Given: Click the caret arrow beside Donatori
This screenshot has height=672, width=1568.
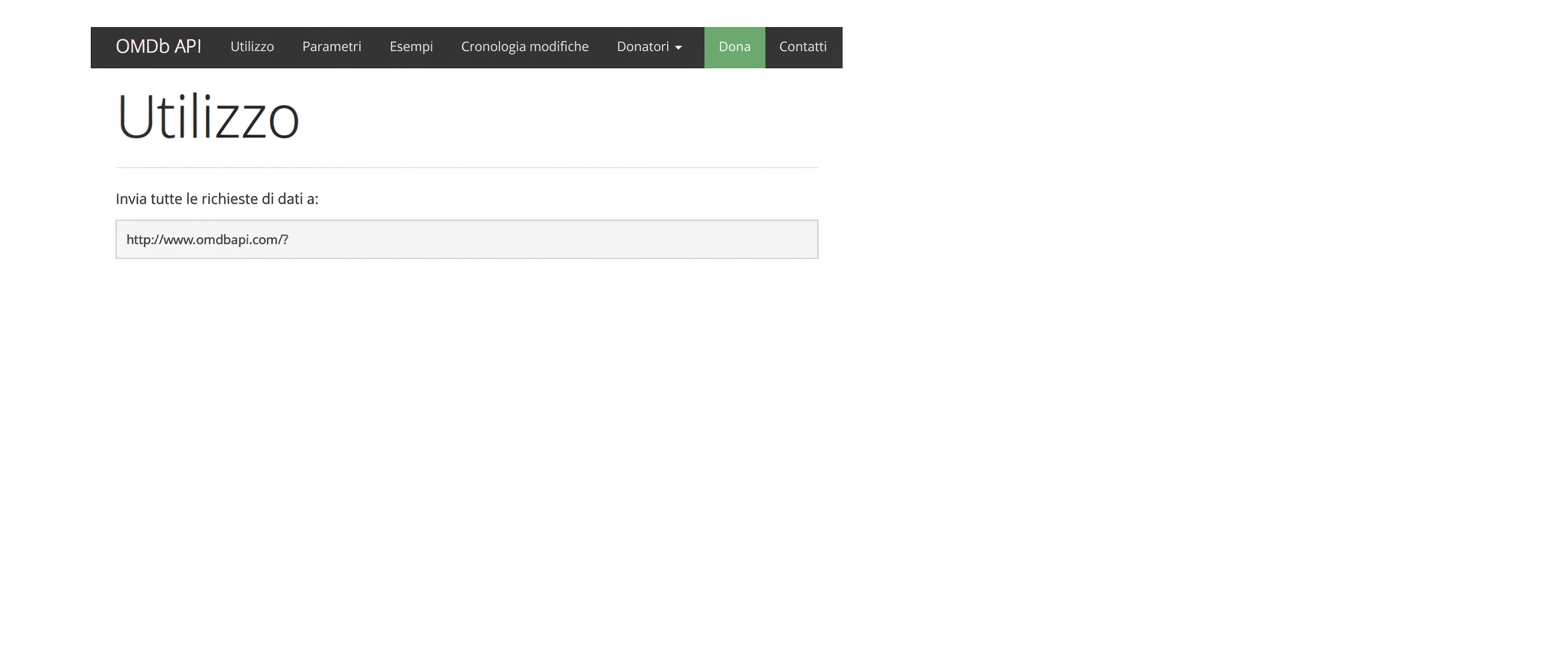Looking at the screenshot, I should click(x=679, y=48).
